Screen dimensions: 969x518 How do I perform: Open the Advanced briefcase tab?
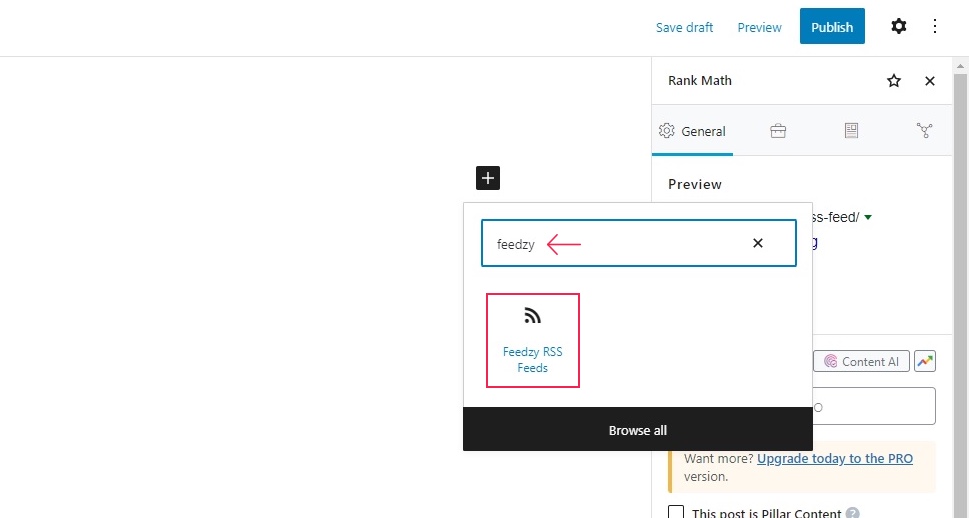click(778, 131)
